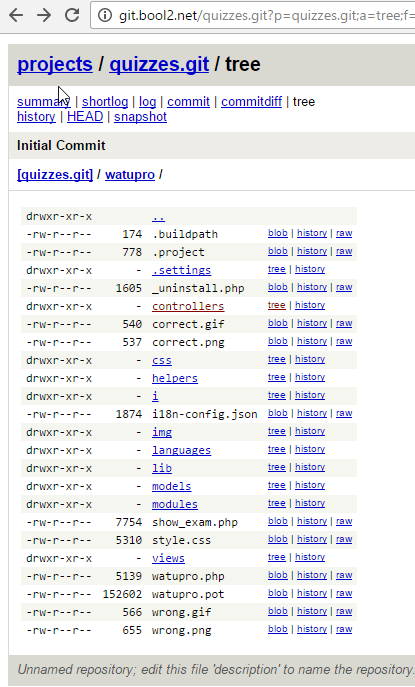Viewport: 415px width, 687px height.
Task: Click the browser back arrow
Action: (x=16, y=15)
